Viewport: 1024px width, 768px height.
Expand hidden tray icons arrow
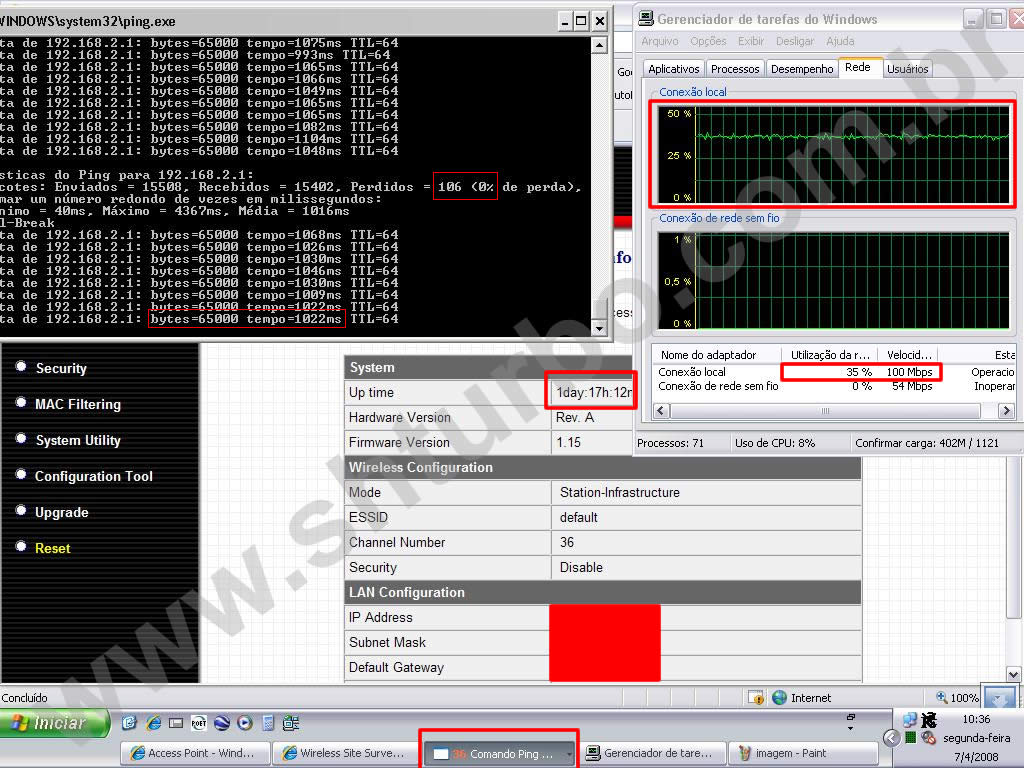click(x=891, y=738)
